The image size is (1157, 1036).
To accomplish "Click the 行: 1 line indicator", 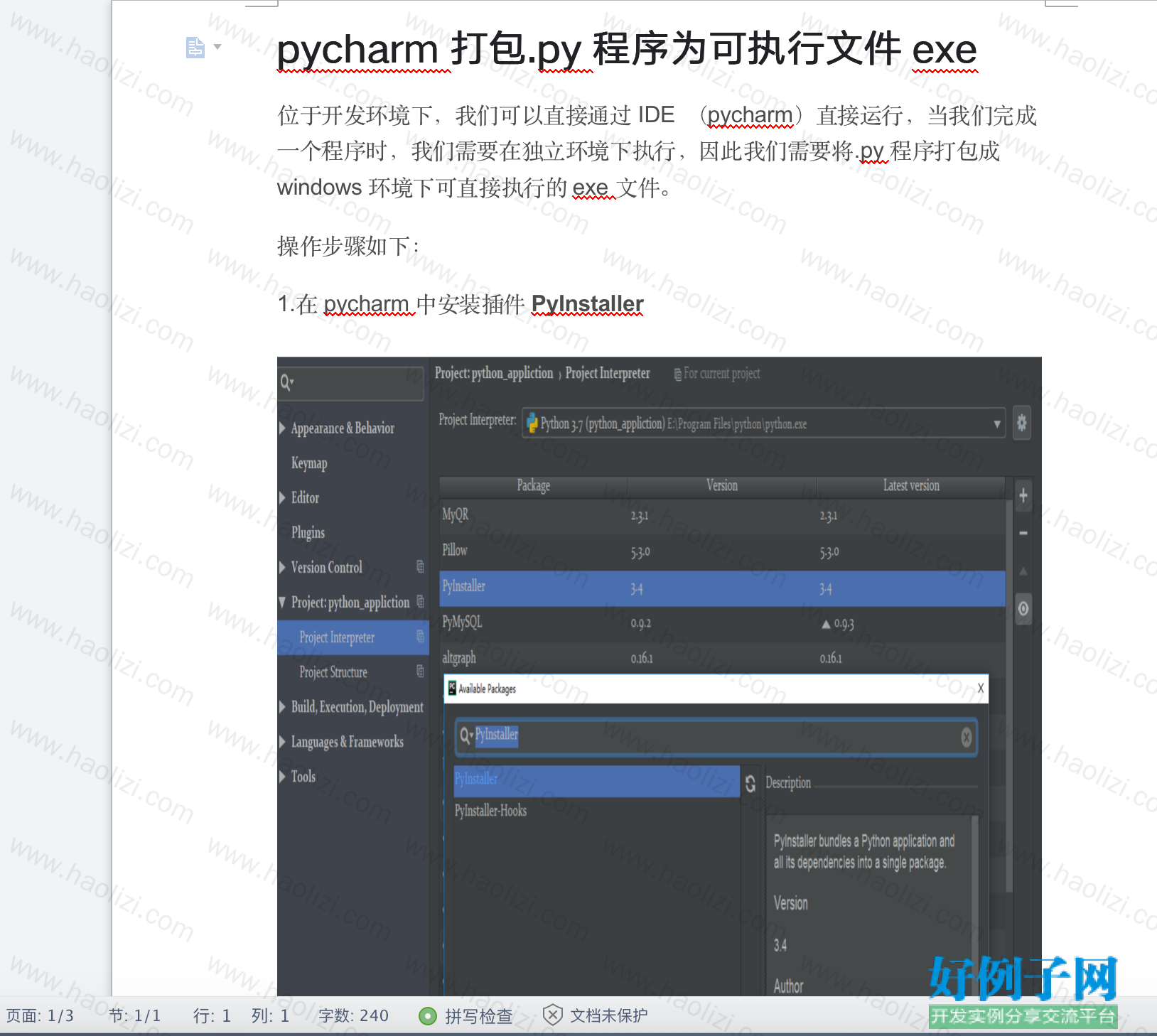I will click(212, 1016).
